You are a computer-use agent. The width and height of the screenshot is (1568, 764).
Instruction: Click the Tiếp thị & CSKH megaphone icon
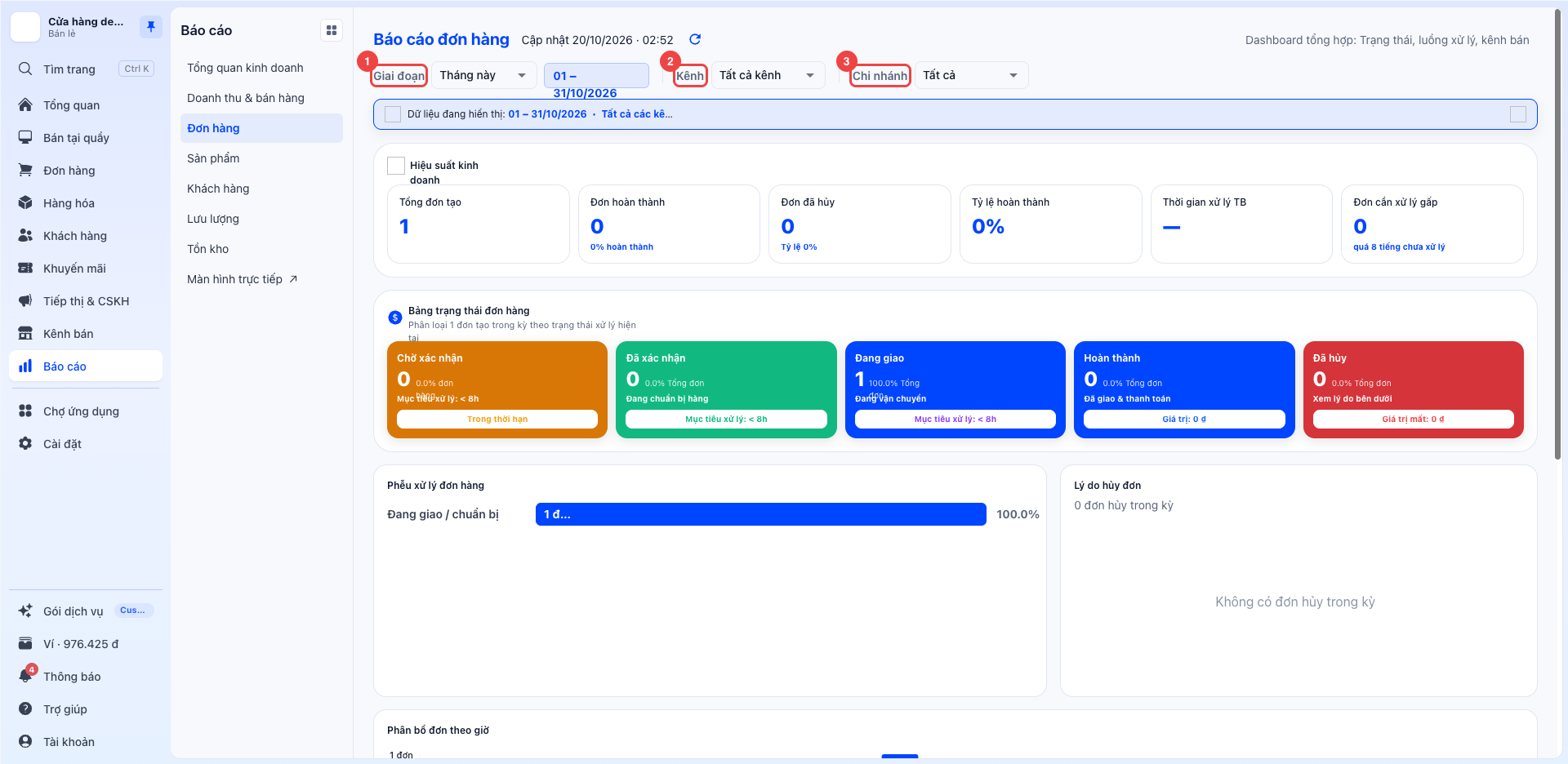coord(25,301)
